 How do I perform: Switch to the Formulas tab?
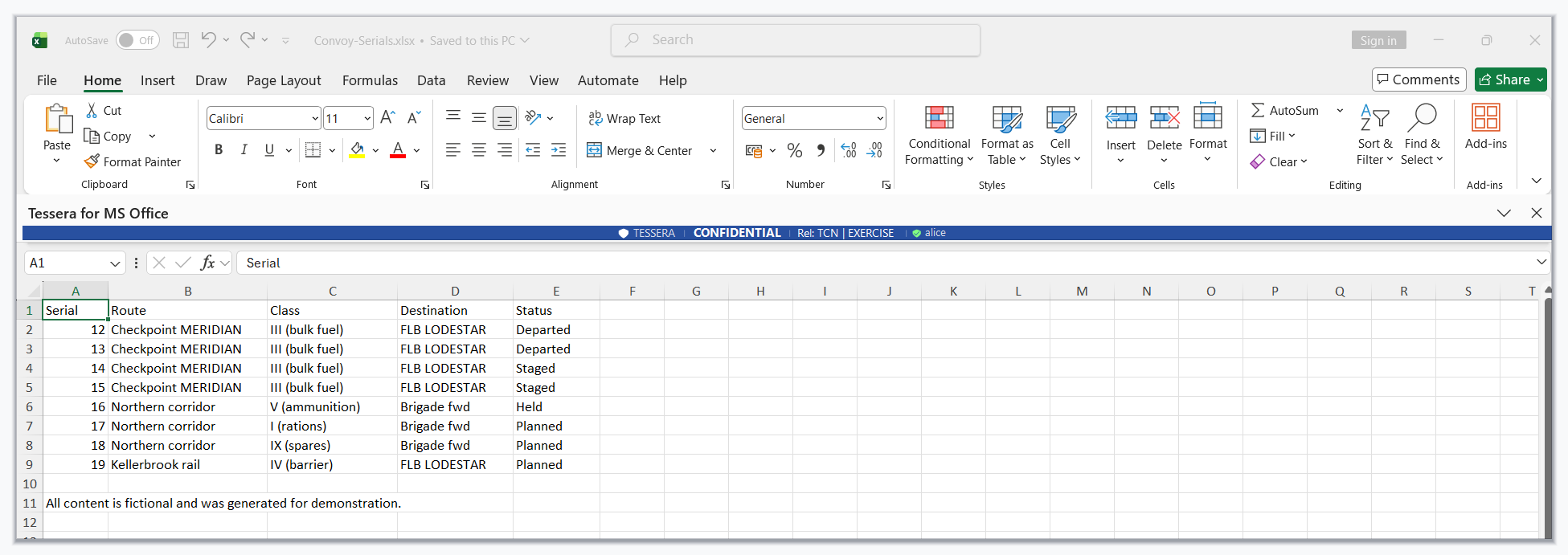coord(370,80)
